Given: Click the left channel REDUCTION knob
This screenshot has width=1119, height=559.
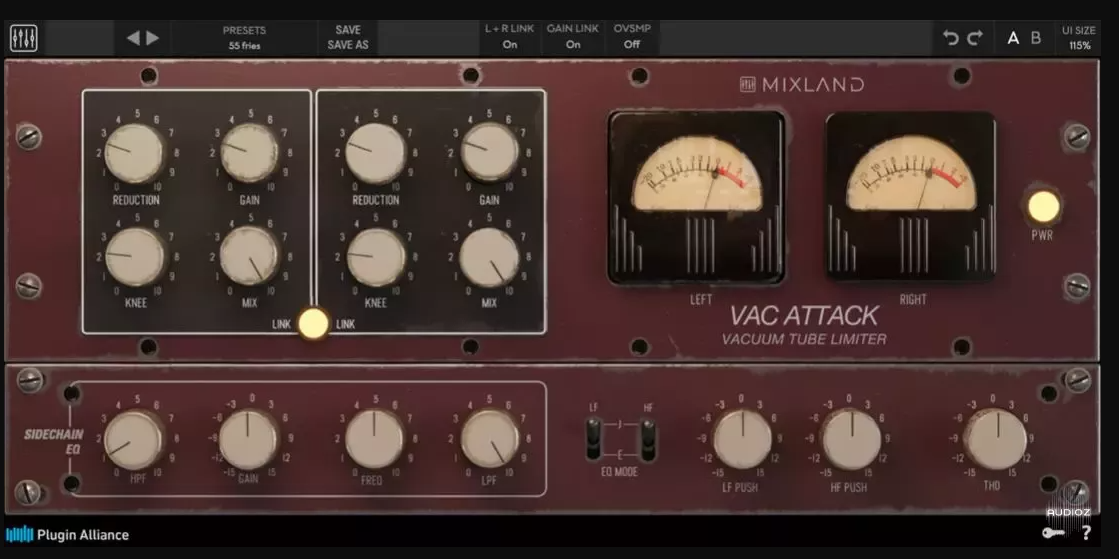Looking at the screenshot, I should pos(134,153).
